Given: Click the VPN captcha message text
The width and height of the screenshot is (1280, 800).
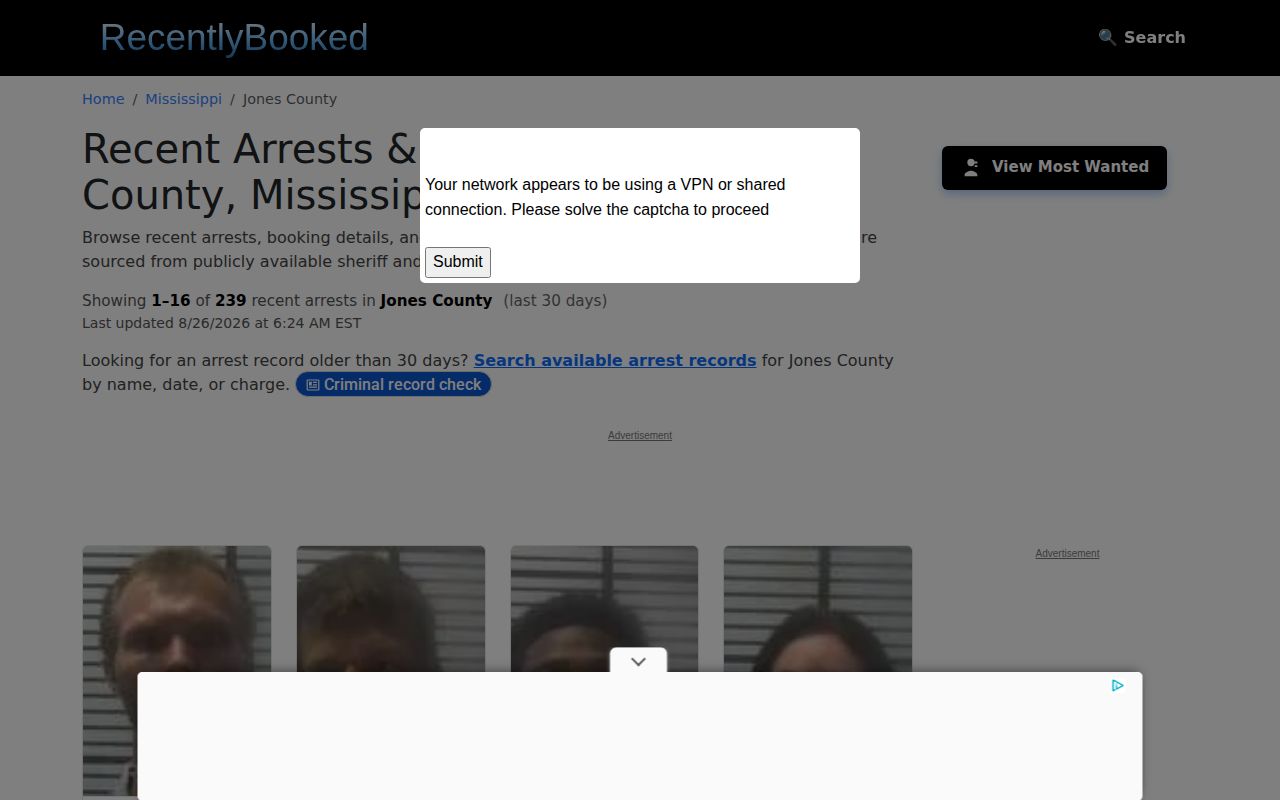Looking at the screenshot, I should click(x=605, y=197).
